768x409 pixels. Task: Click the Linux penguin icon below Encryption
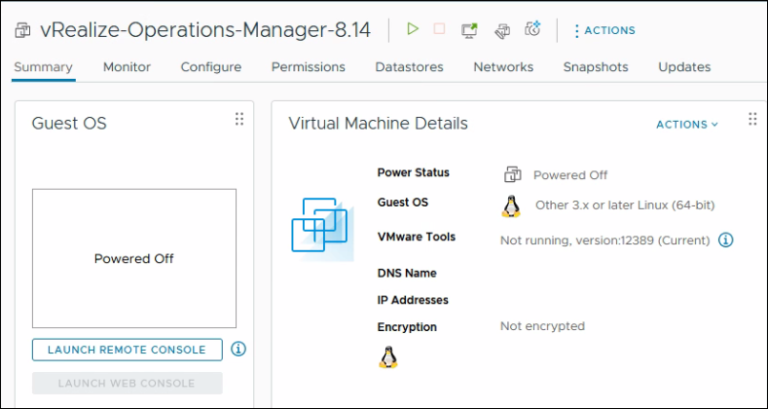pos(388,357)
